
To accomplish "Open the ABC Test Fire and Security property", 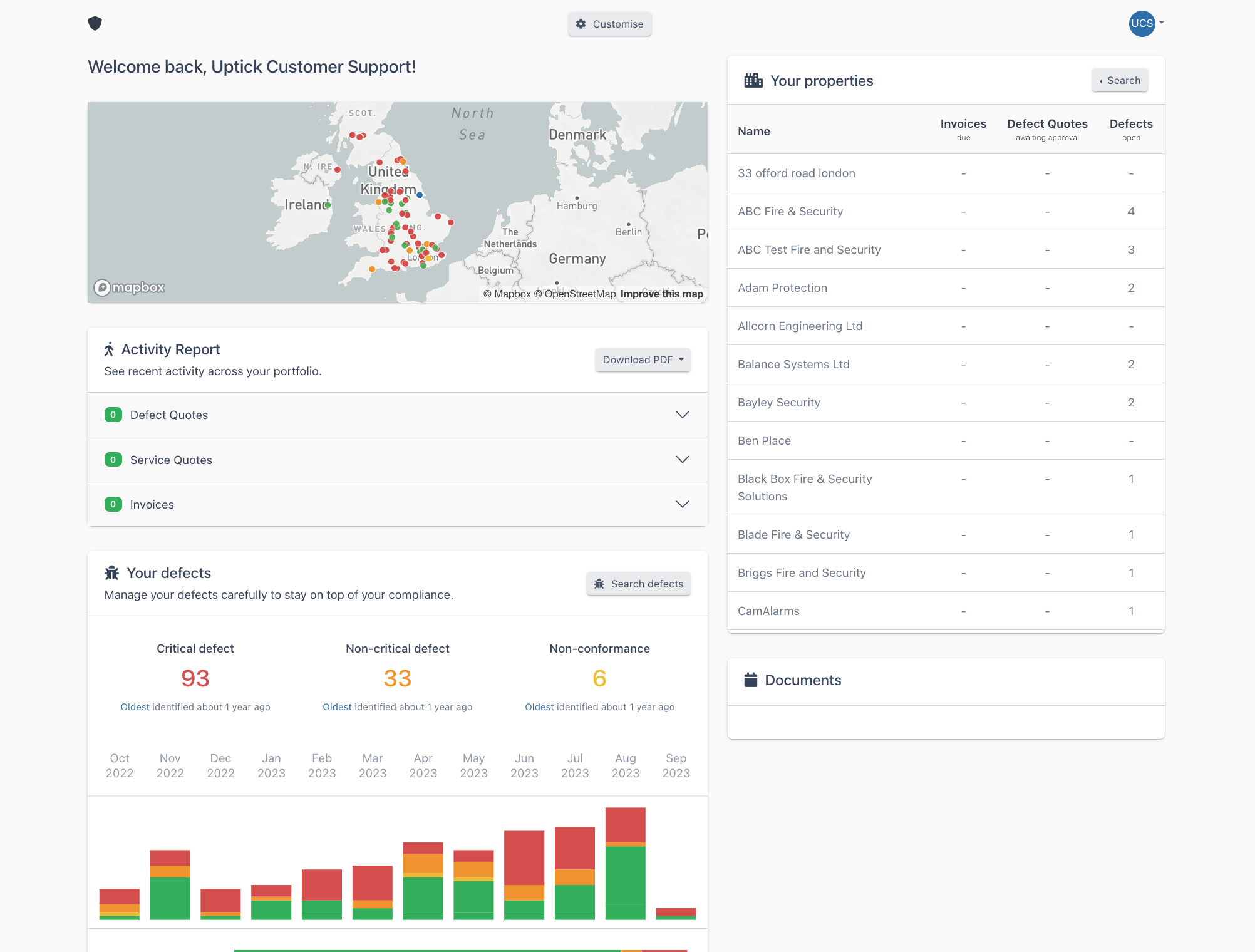I will 809,249.
